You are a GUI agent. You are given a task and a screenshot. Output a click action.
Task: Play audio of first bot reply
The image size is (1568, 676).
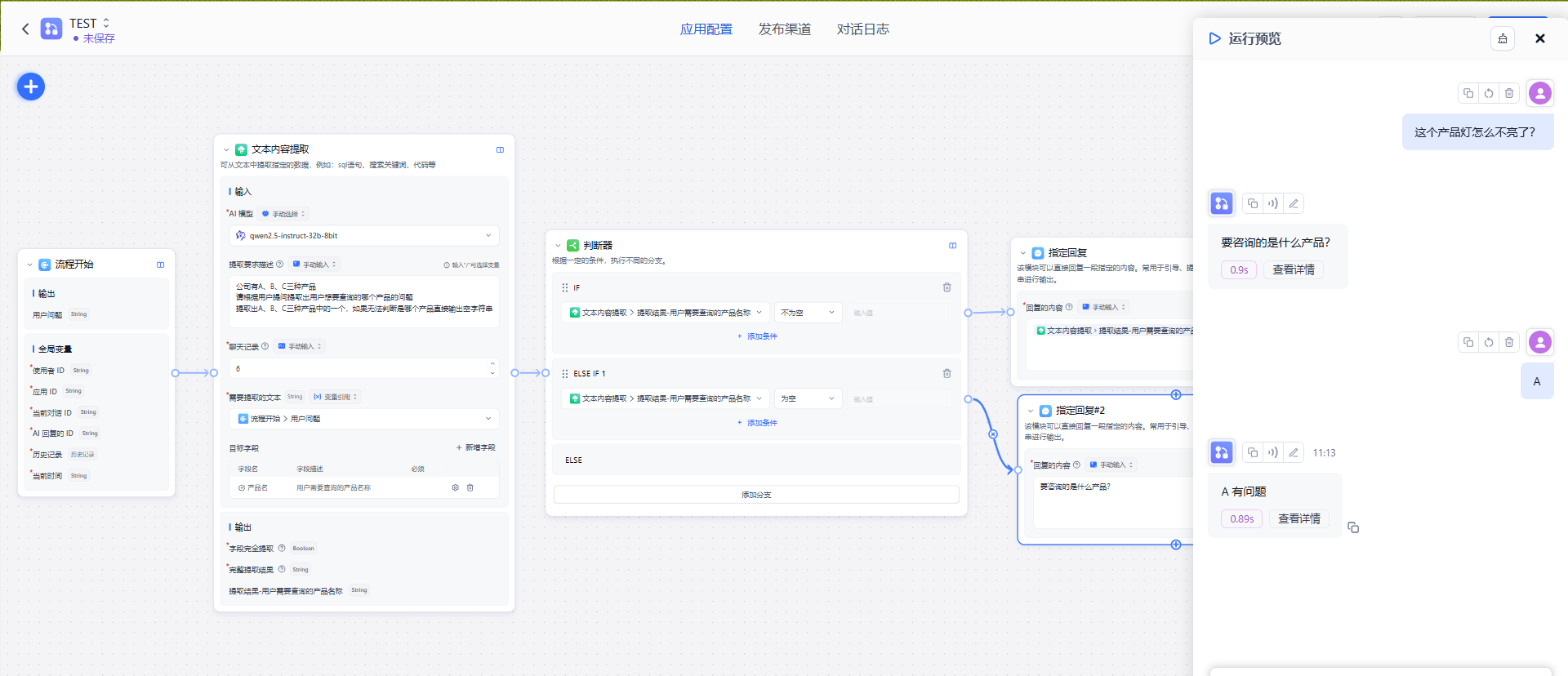(x=1272, y=203)
